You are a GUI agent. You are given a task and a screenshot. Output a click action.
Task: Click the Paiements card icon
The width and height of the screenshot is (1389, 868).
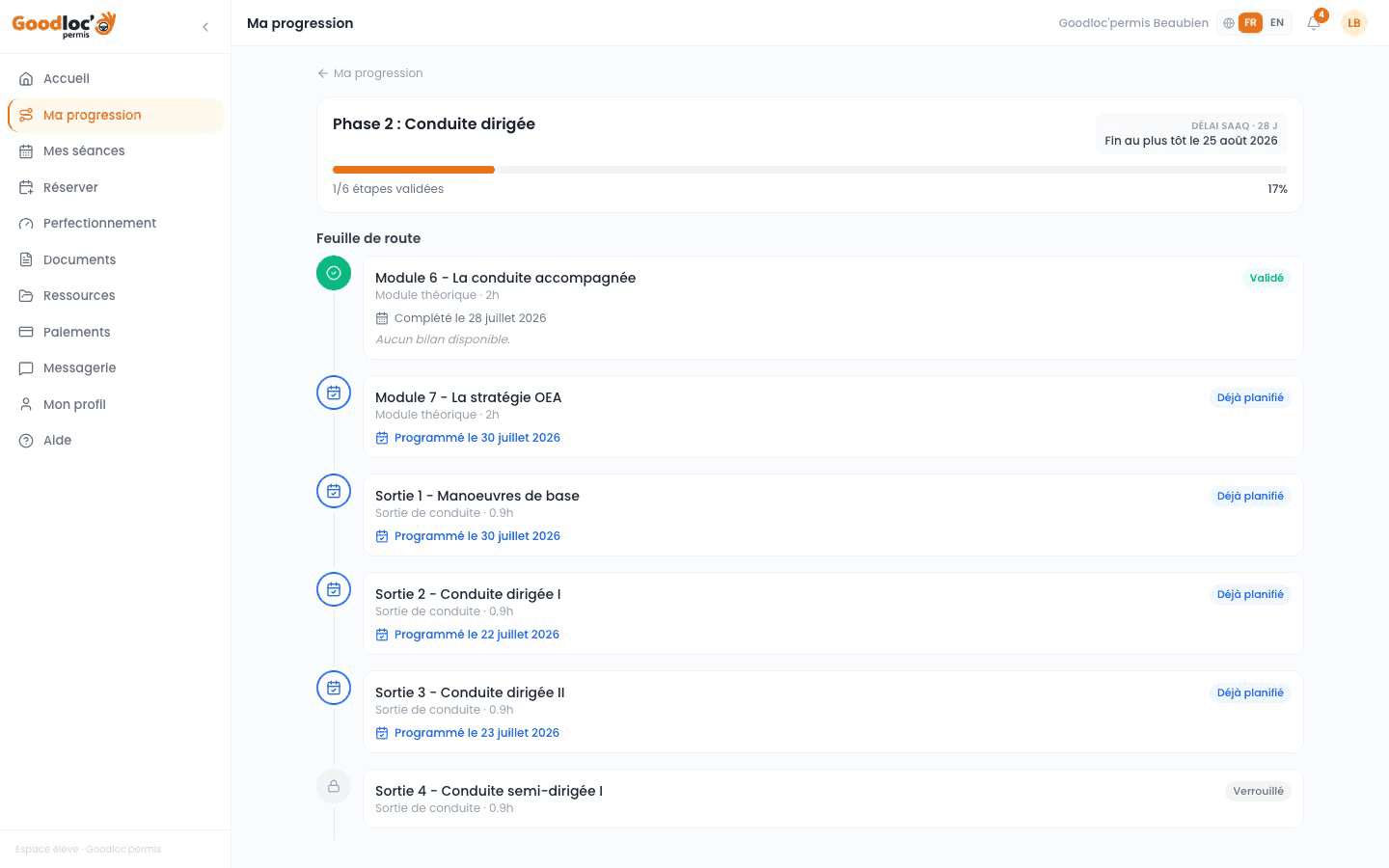tap(26, 332)
